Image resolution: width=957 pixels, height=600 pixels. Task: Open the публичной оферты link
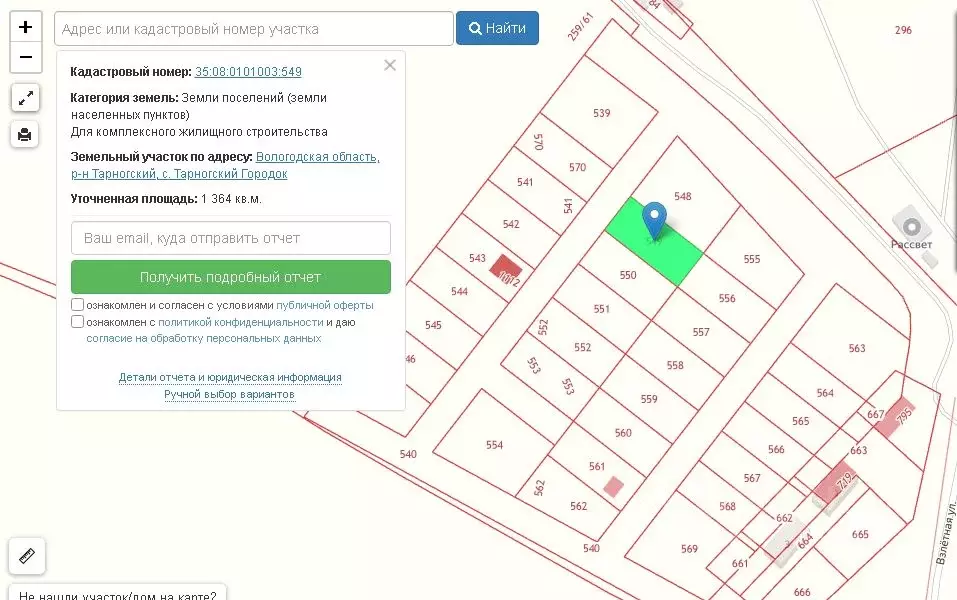(325, 305)
